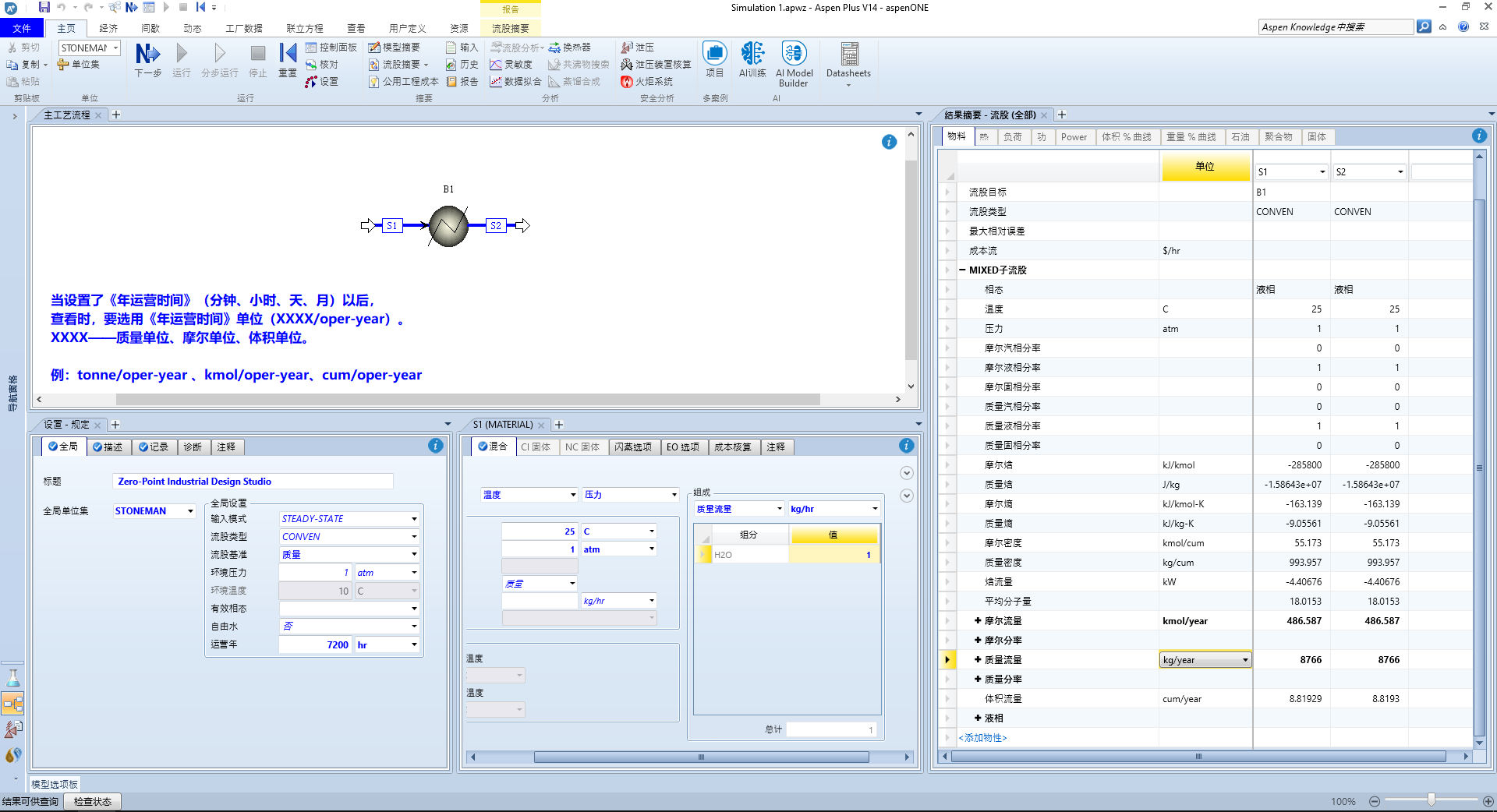Click the zoom slider handle in the status bar
Image resolution: width=1497 pixels, height=812 pixels.
(1431, 800)
